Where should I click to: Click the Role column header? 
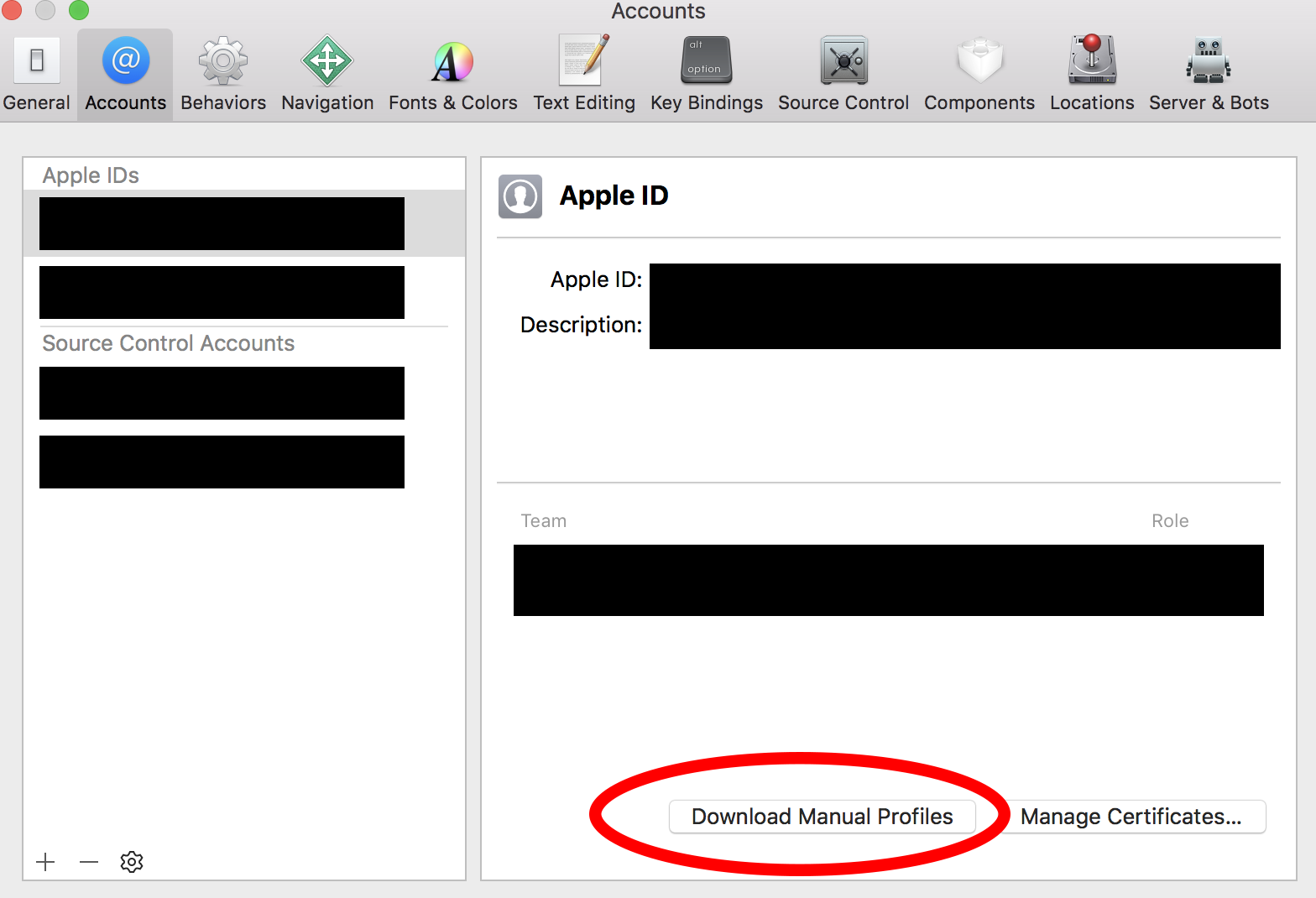[1170, 521]
